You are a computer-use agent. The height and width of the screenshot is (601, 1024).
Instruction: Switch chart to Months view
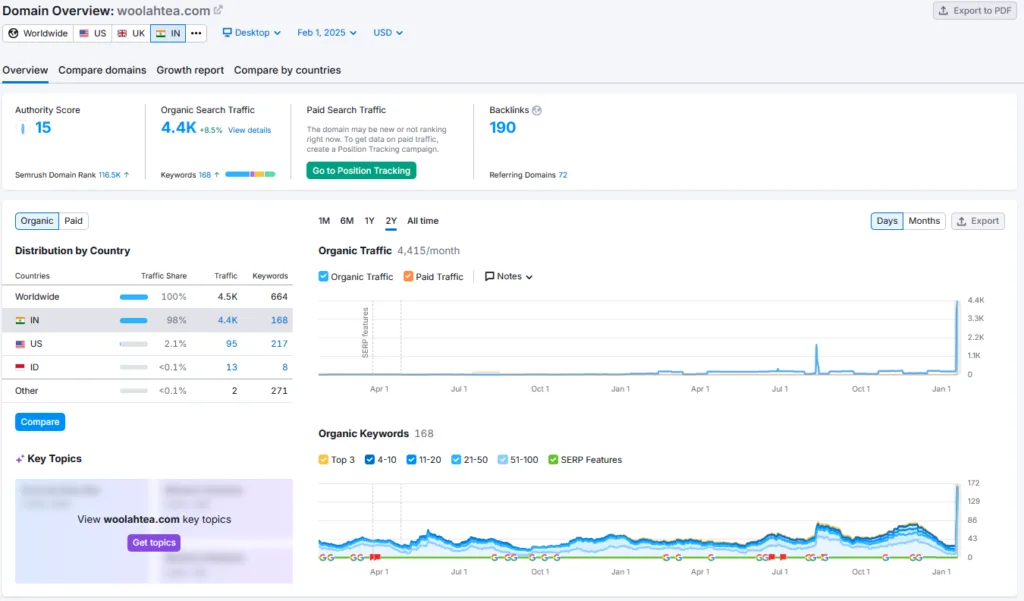coord(924,221)
